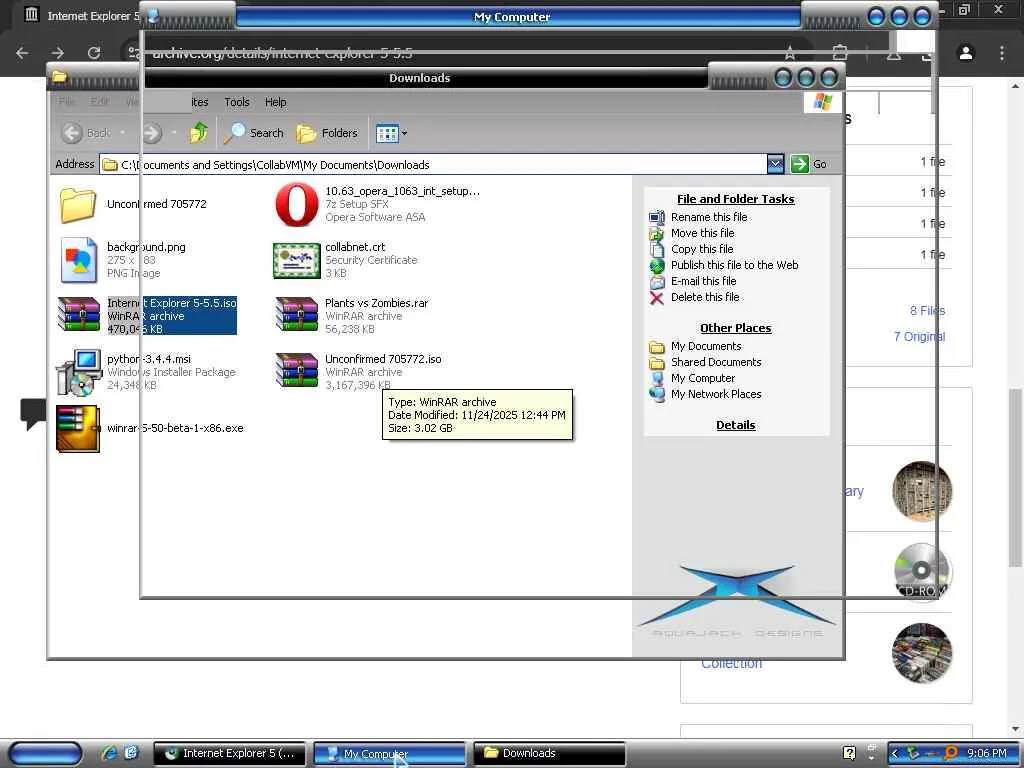
Task: Collapse the Other Places section
Action: (735, 328)
